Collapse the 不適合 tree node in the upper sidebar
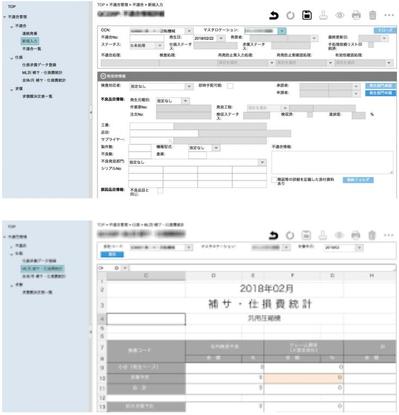Viewport: 399px width, 415px height. click(x=12, y=26)
